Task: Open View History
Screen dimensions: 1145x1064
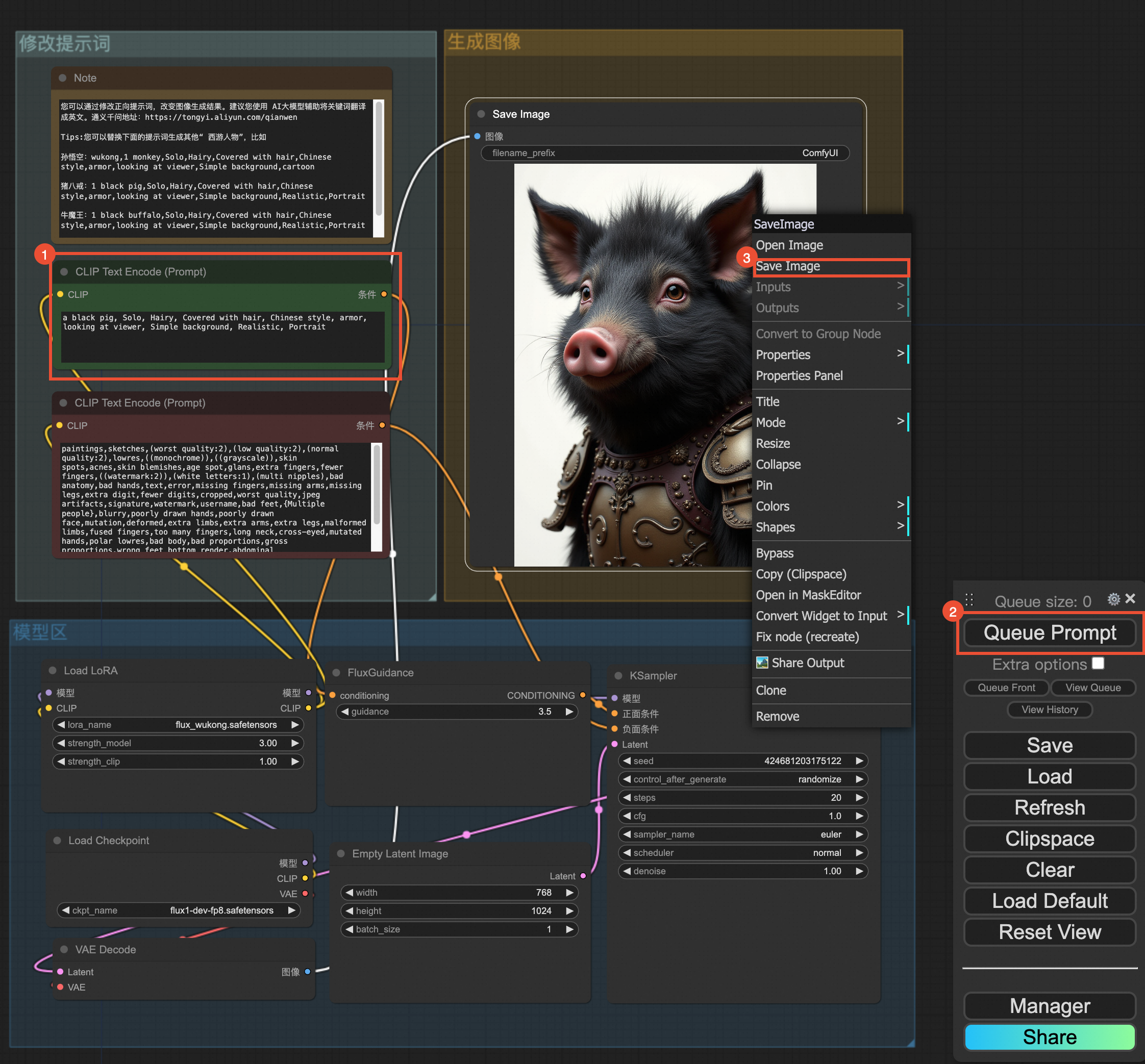Action: coord(1050,710)
